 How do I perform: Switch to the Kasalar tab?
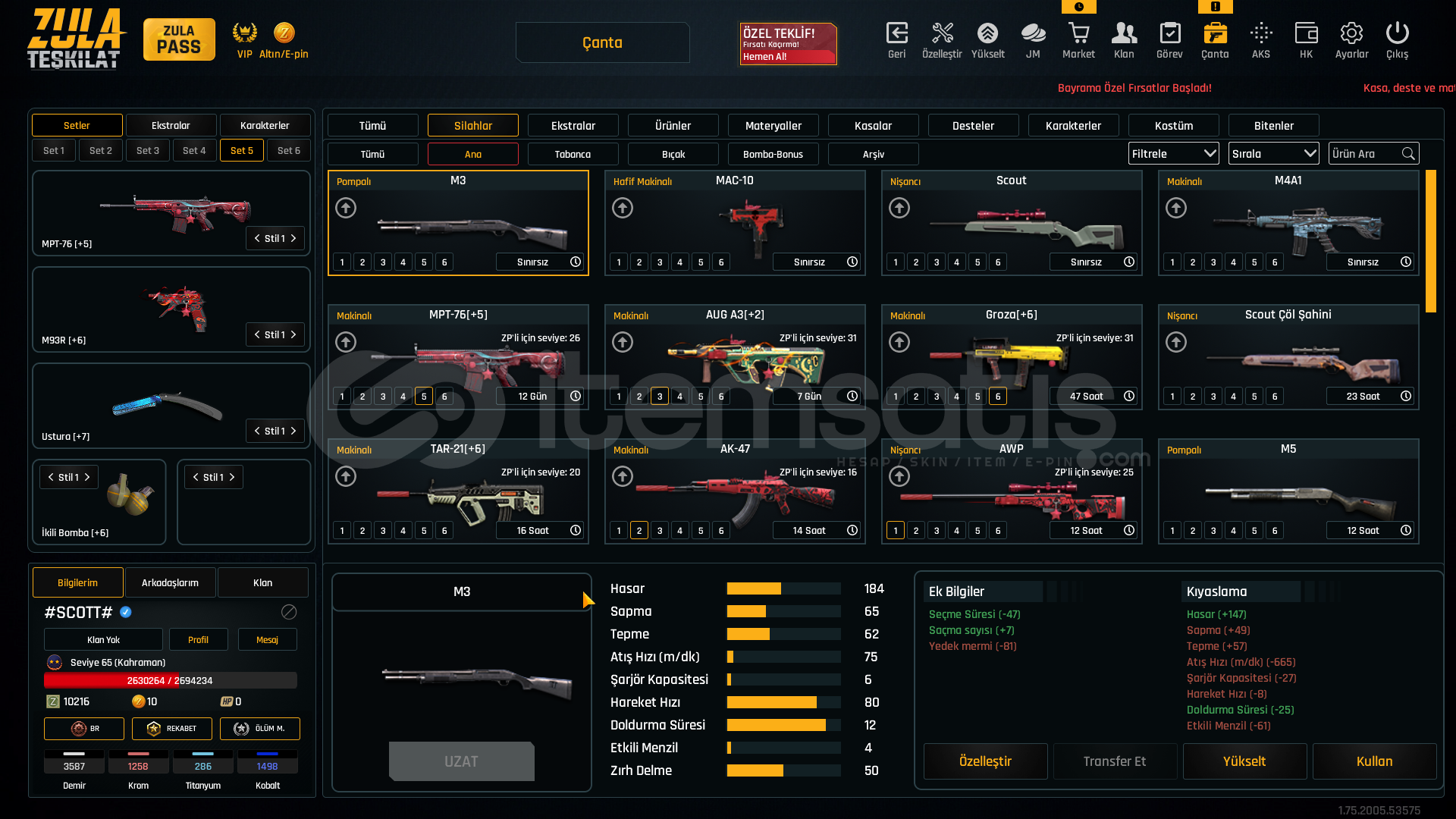point(874,126)
